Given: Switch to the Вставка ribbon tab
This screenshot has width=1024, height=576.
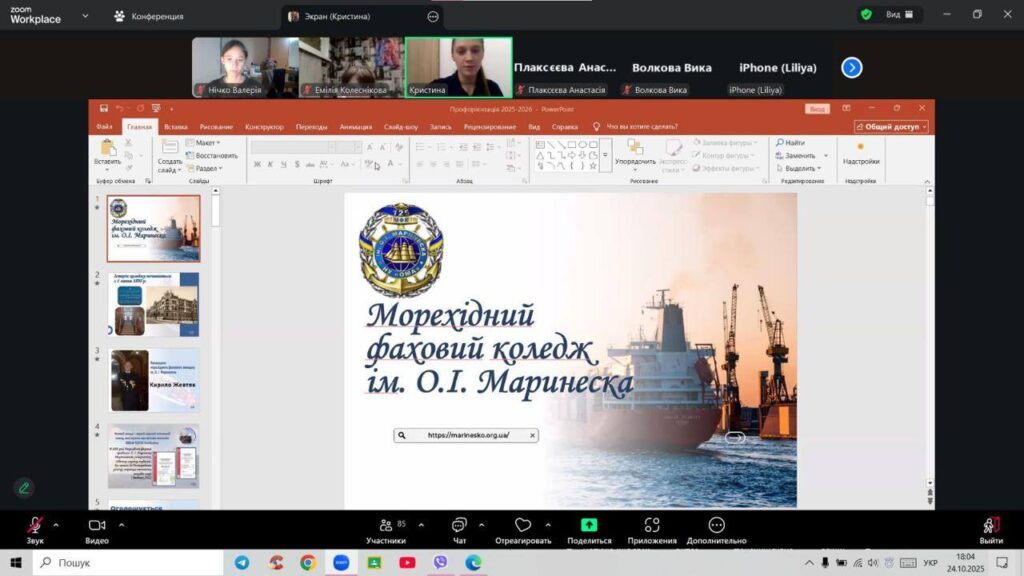Looking at the screenshot, I should (x=175, y=127).
